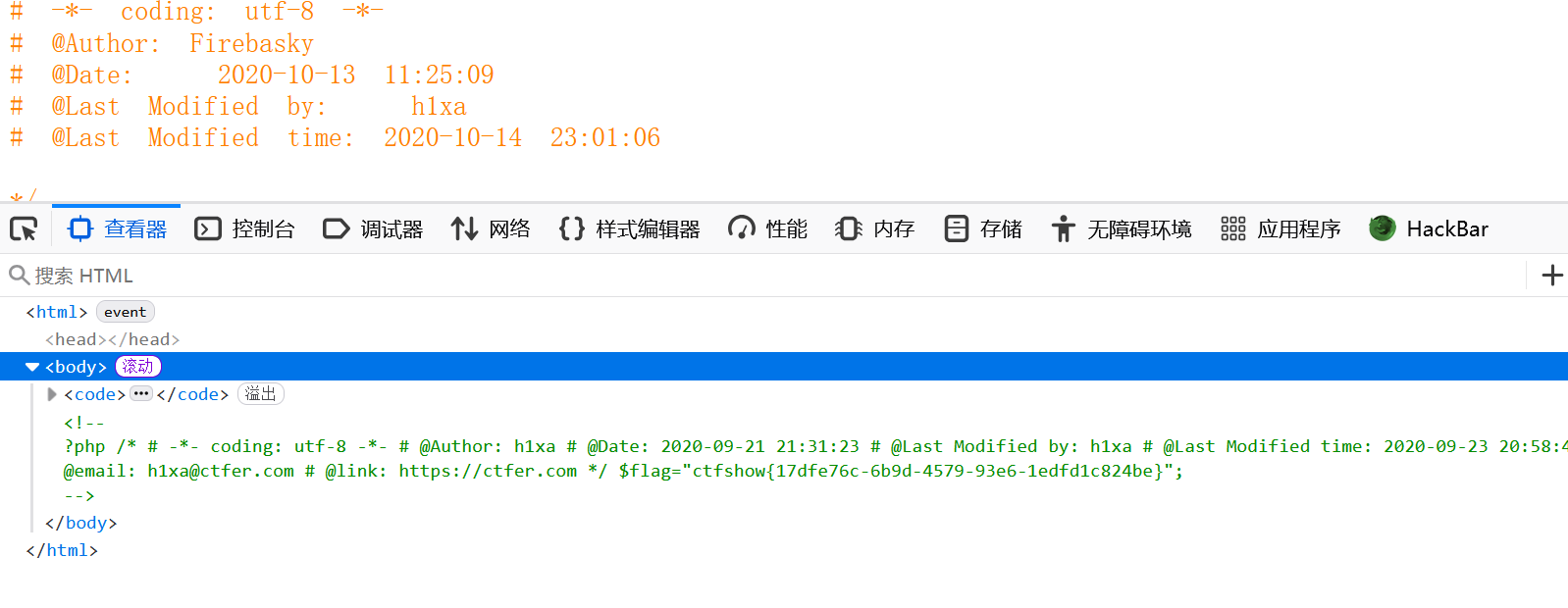Expand the code element node
Image resolution: width=1568 pixels, height=608 pixels.
(51, 394)
